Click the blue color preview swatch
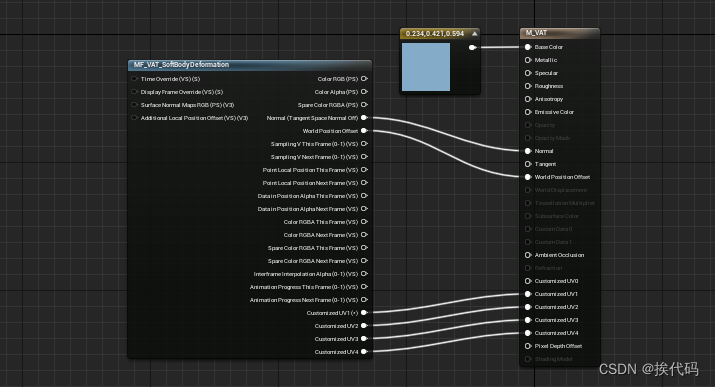Image resolution: width=715 pixels, height=387 pixels. coord(426,67)
